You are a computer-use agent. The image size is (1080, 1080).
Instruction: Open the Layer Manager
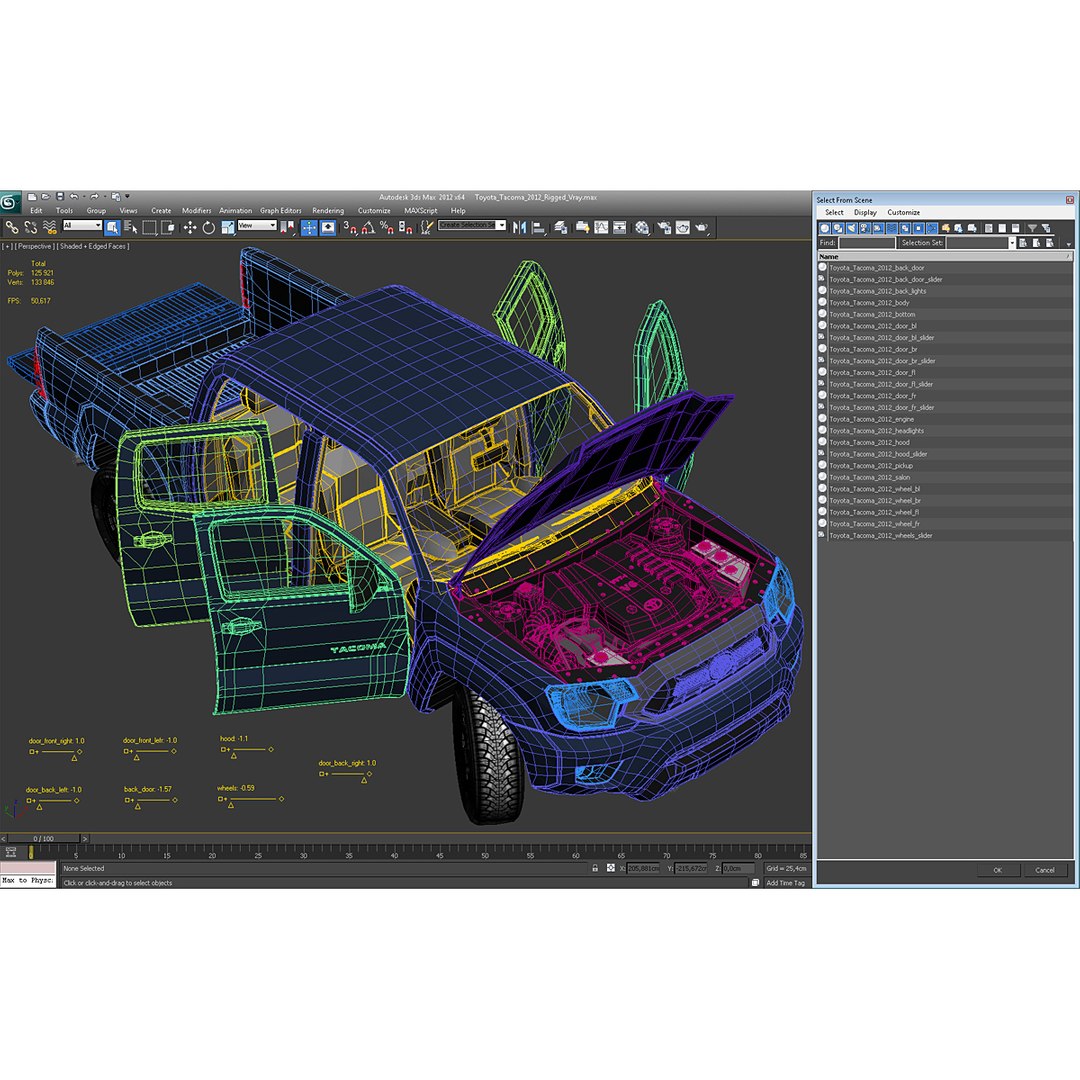(560, 227)
